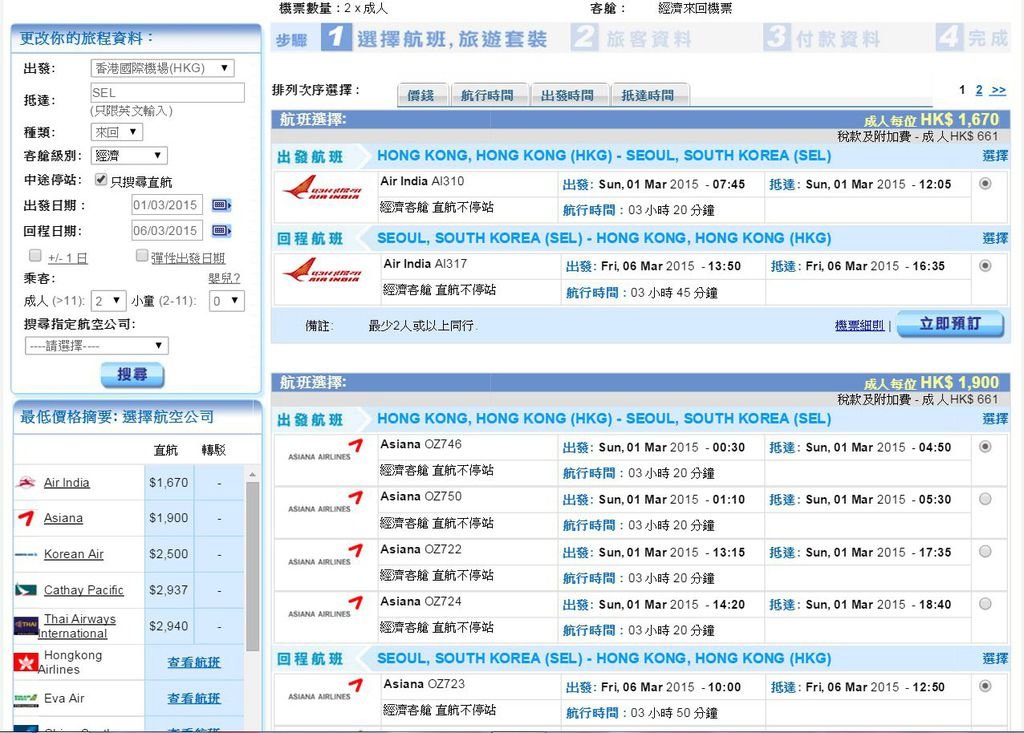Click the destination input field with SEL

coord(167,92)
